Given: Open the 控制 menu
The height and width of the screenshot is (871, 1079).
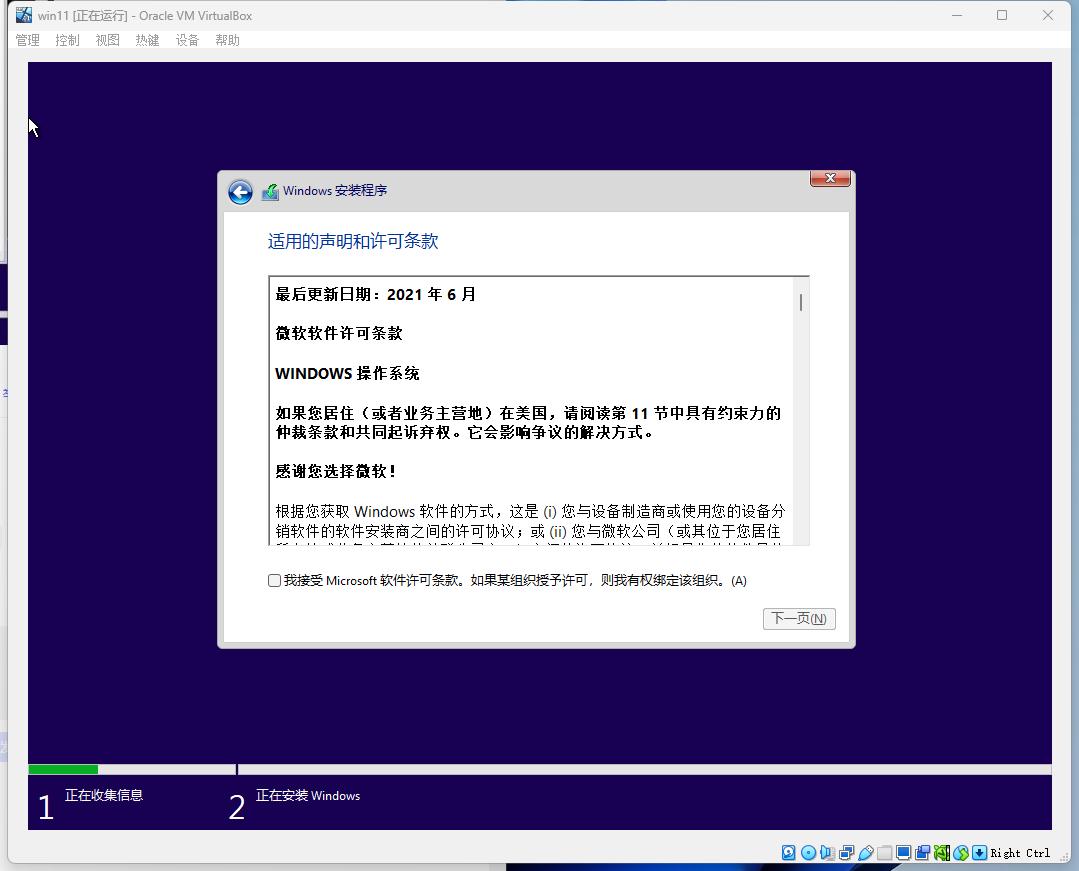Looking at the screenshot, I should (67, 40).
